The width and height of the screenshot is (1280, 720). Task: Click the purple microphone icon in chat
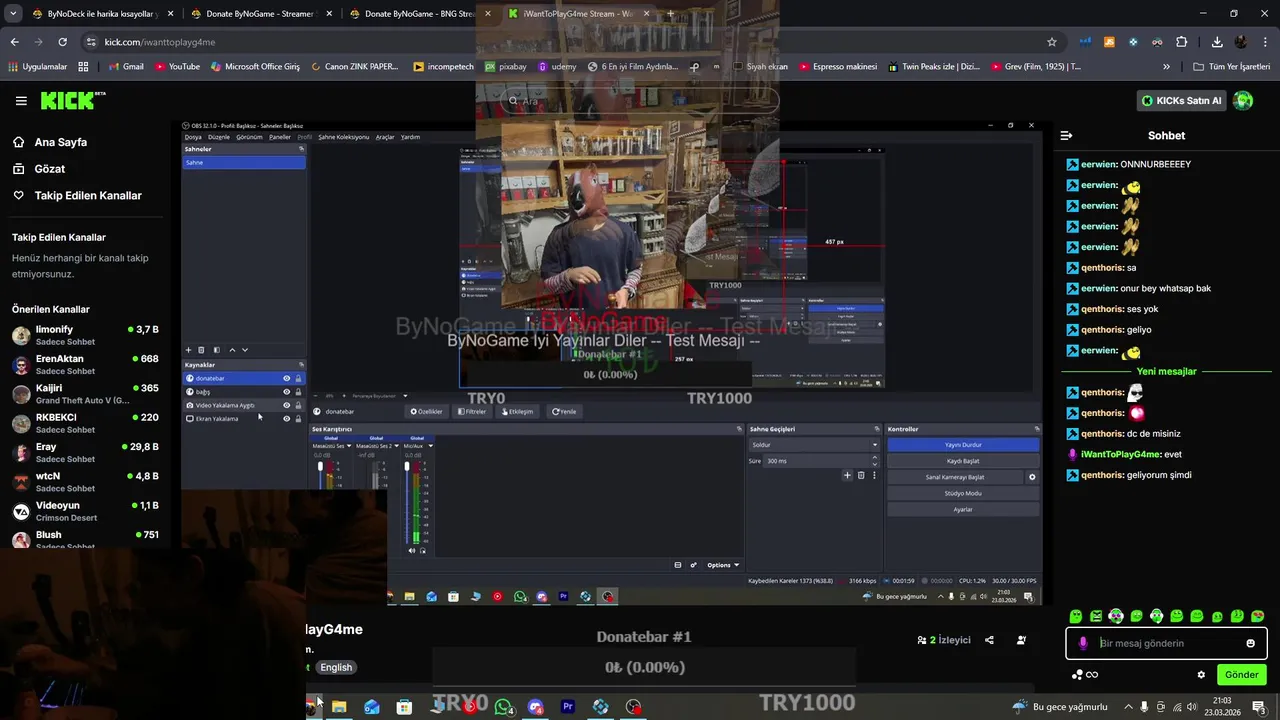tap(1083, 643)
